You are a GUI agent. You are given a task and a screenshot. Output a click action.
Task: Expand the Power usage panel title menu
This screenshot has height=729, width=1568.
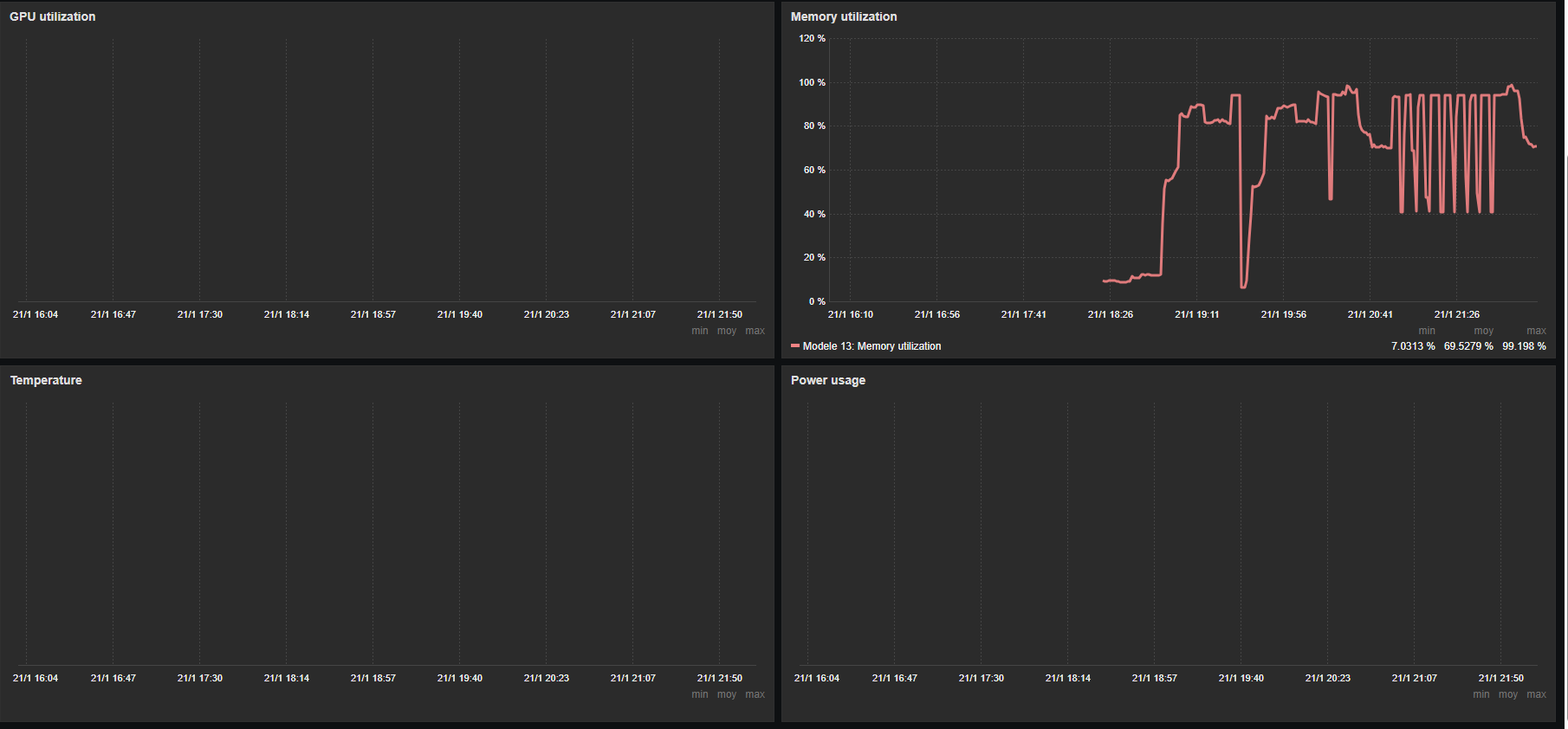click(827, 380)
